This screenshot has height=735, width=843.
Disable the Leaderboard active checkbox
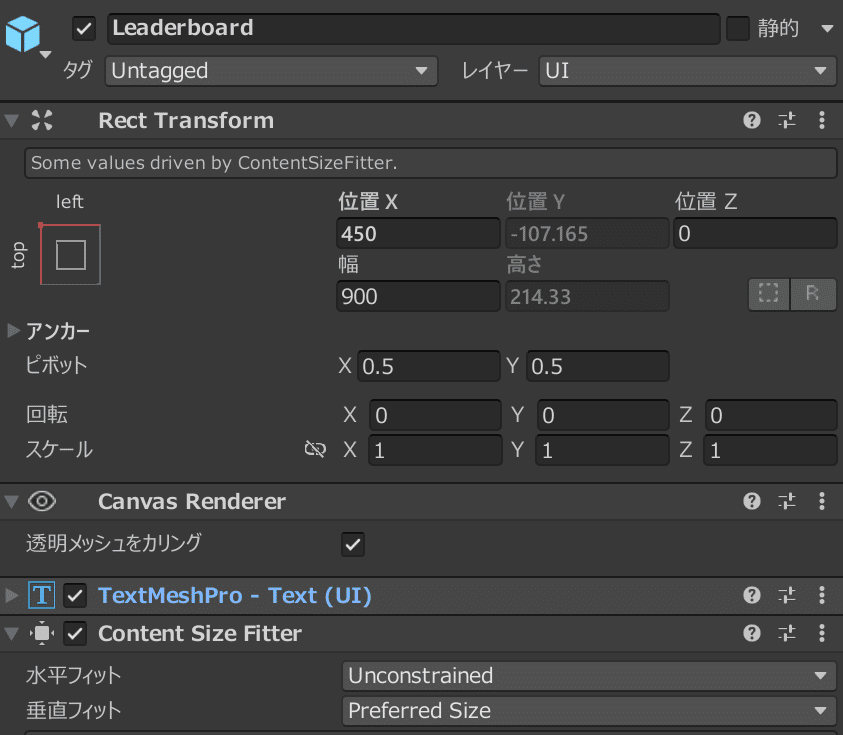tap(83, 28)
